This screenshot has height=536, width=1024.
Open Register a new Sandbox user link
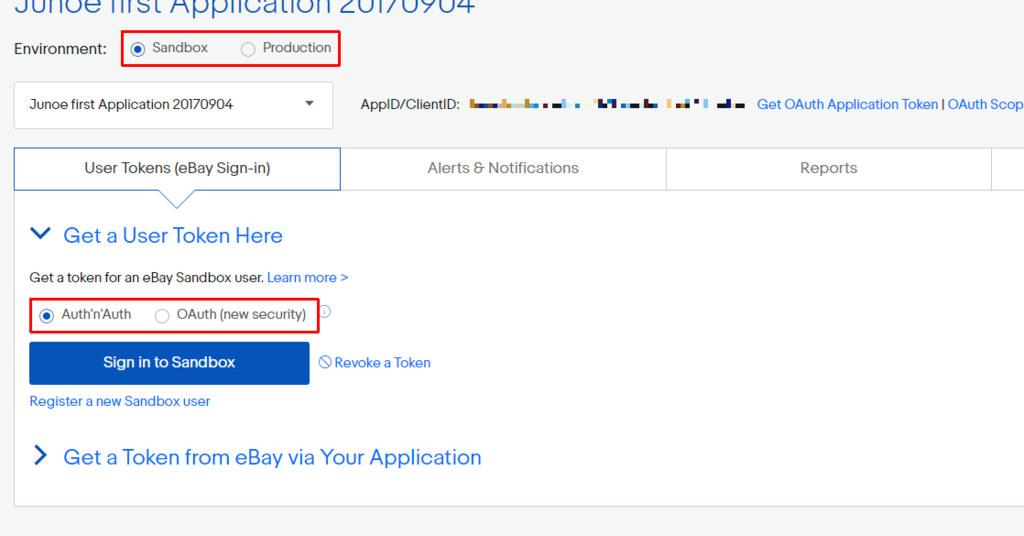[120, 402]
